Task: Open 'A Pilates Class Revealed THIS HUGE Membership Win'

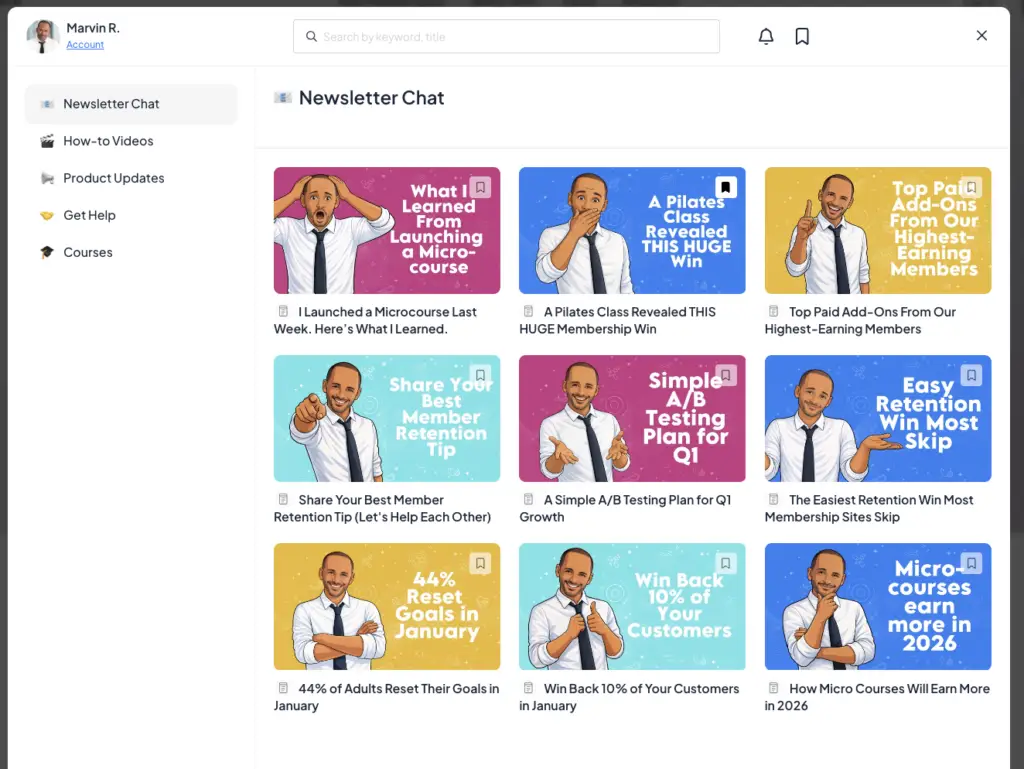Action: click(x=618, y=321)
